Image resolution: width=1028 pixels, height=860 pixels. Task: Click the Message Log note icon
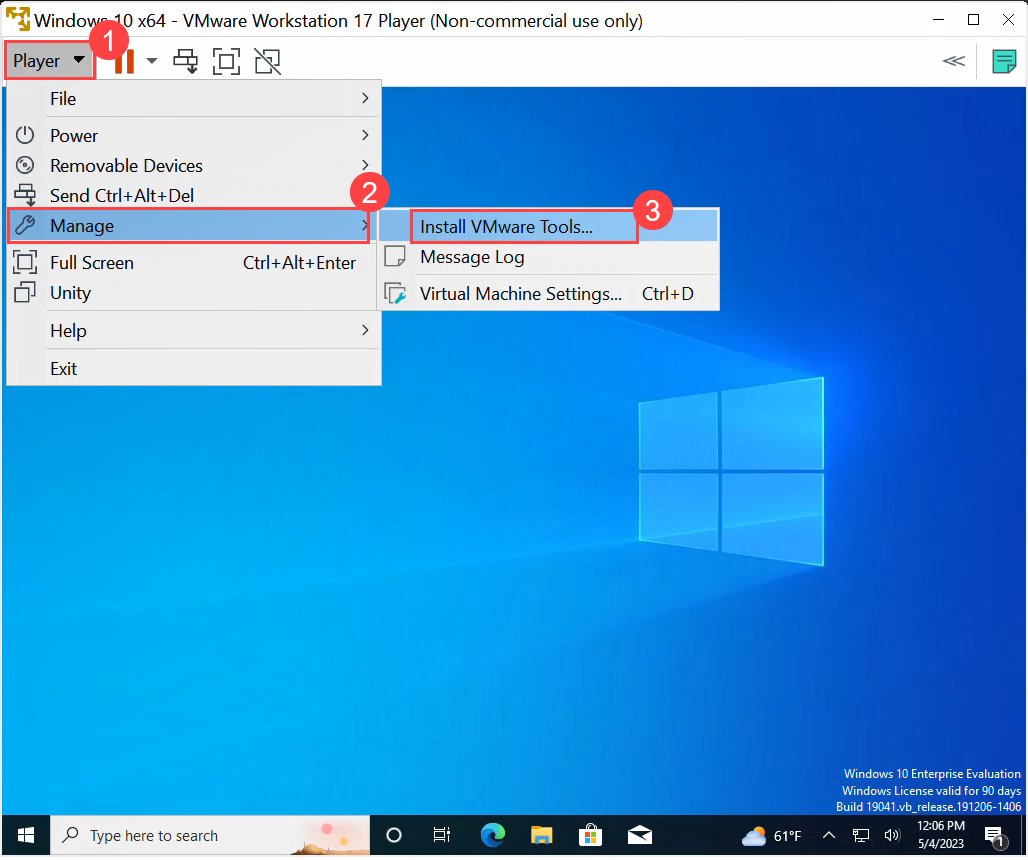(x=395, y=256)
